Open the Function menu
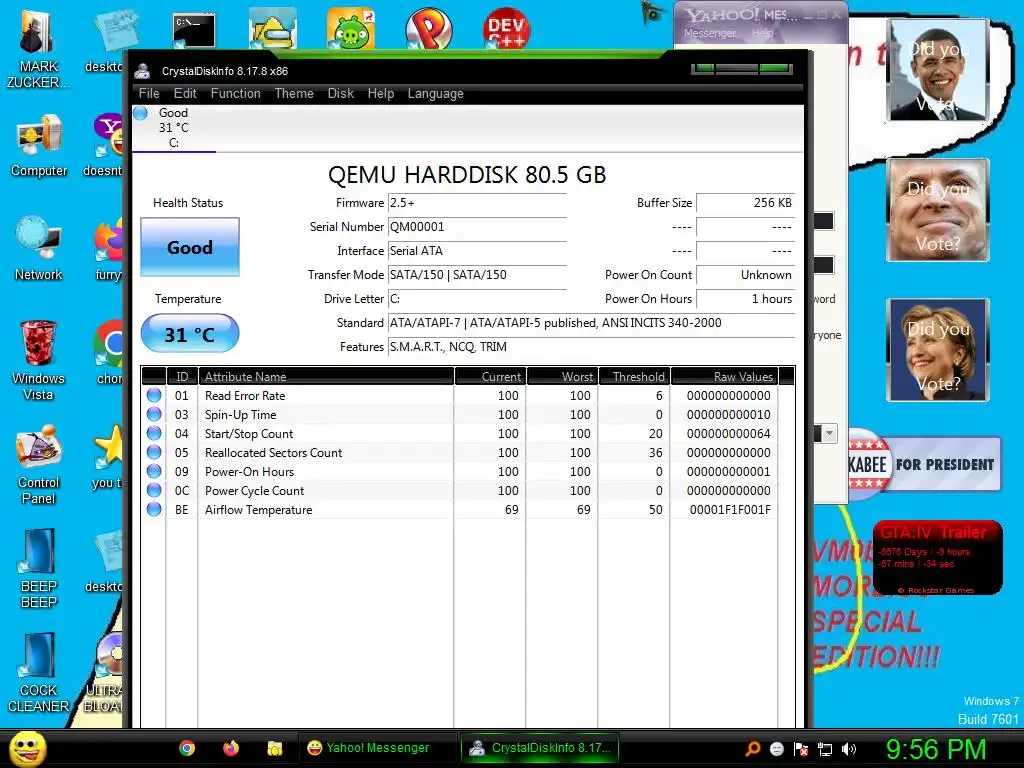 point(235,93)
